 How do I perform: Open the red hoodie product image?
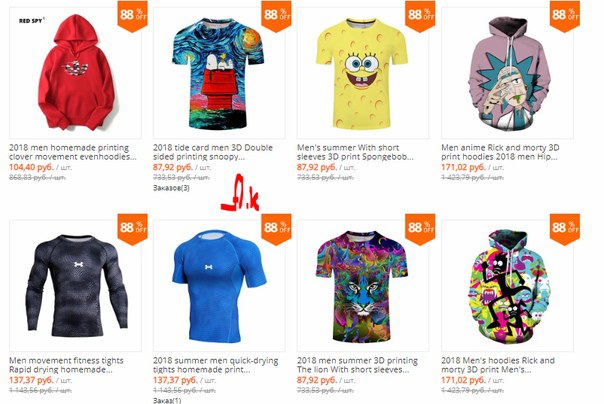[76, 73]
